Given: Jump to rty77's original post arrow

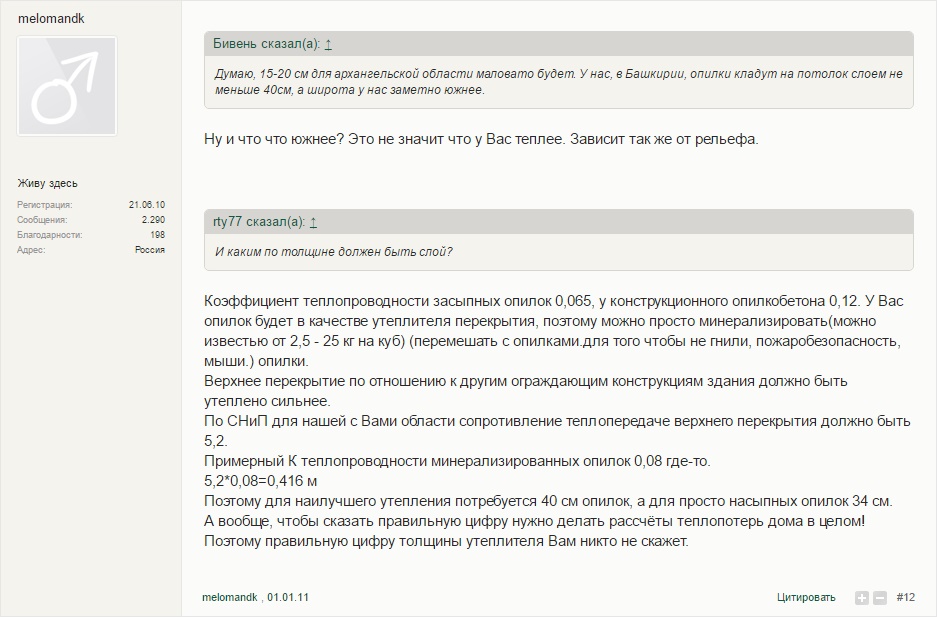Looking at the screenshot, I should (313, 222).
